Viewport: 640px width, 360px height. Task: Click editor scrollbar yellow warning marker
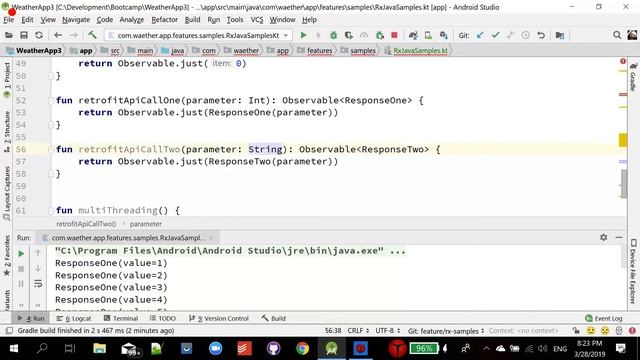point(623,140)
